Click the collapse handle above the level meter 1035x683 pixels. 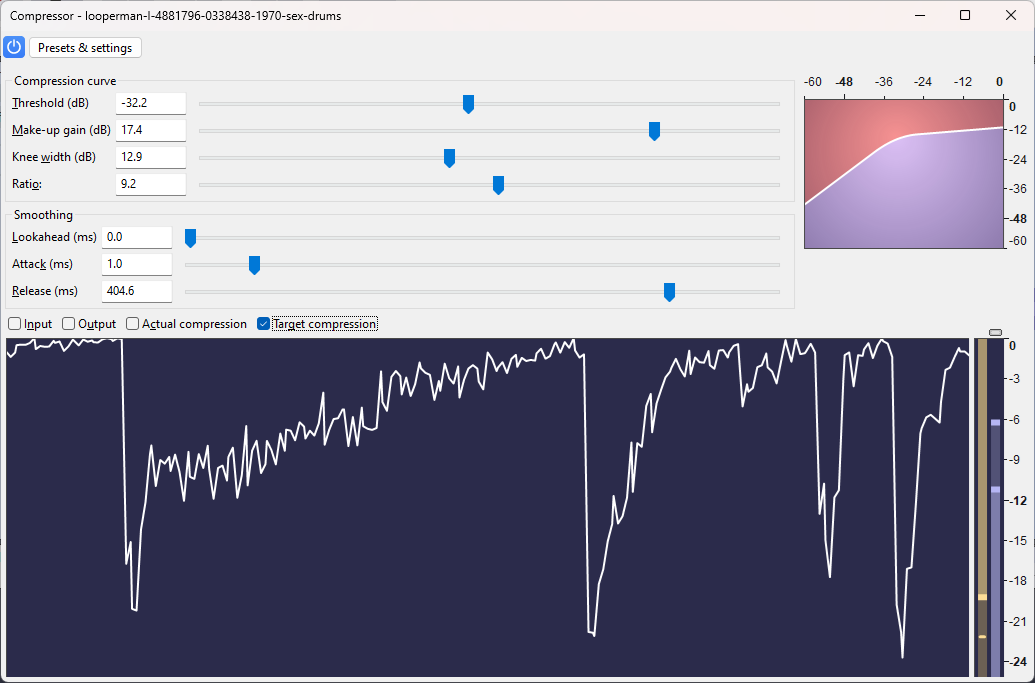(x=995, y=331)
